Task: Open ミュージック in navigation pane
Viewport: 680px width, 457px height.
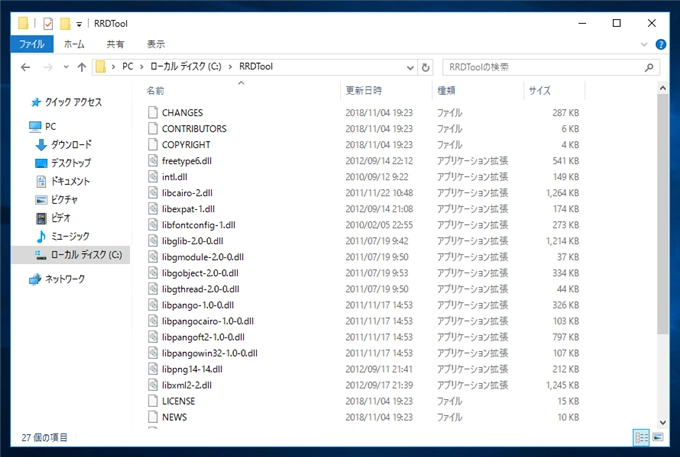Action: 63,236
